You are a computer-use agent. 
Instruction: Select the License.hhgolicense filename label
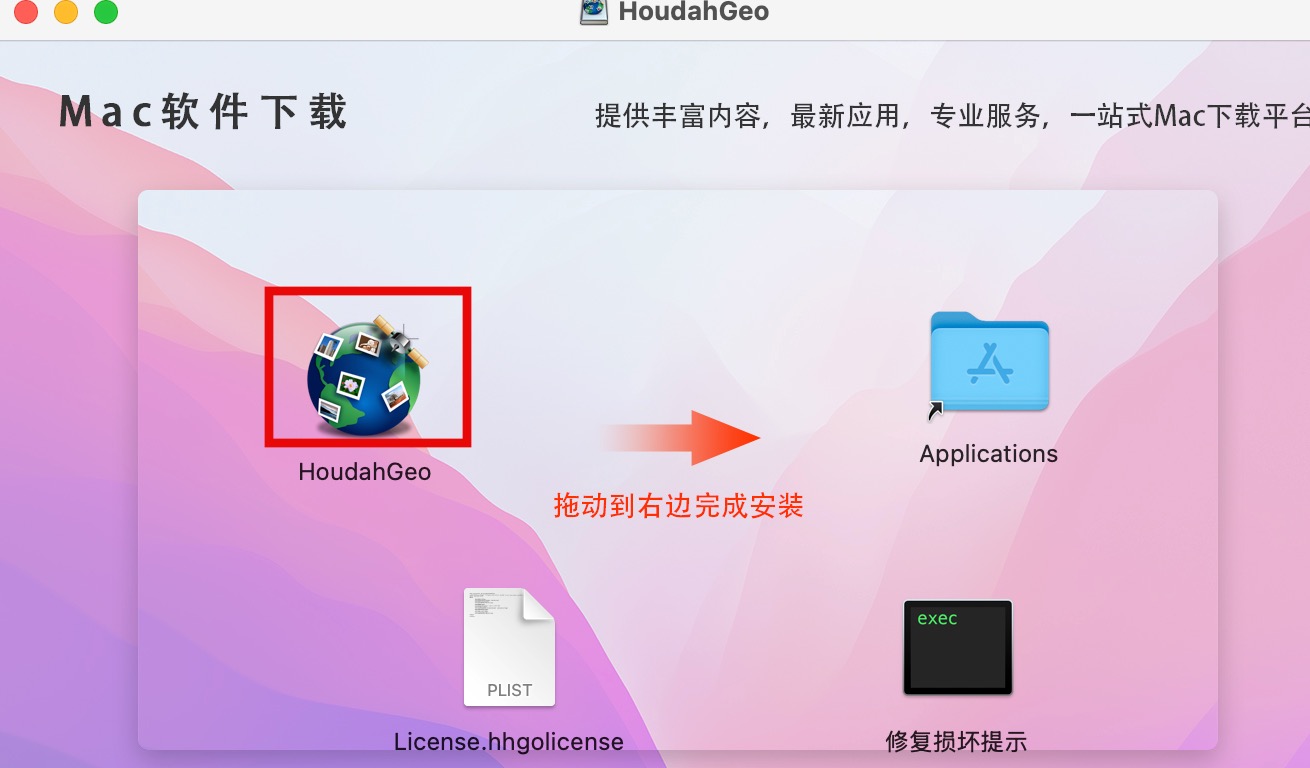[509, 742]
